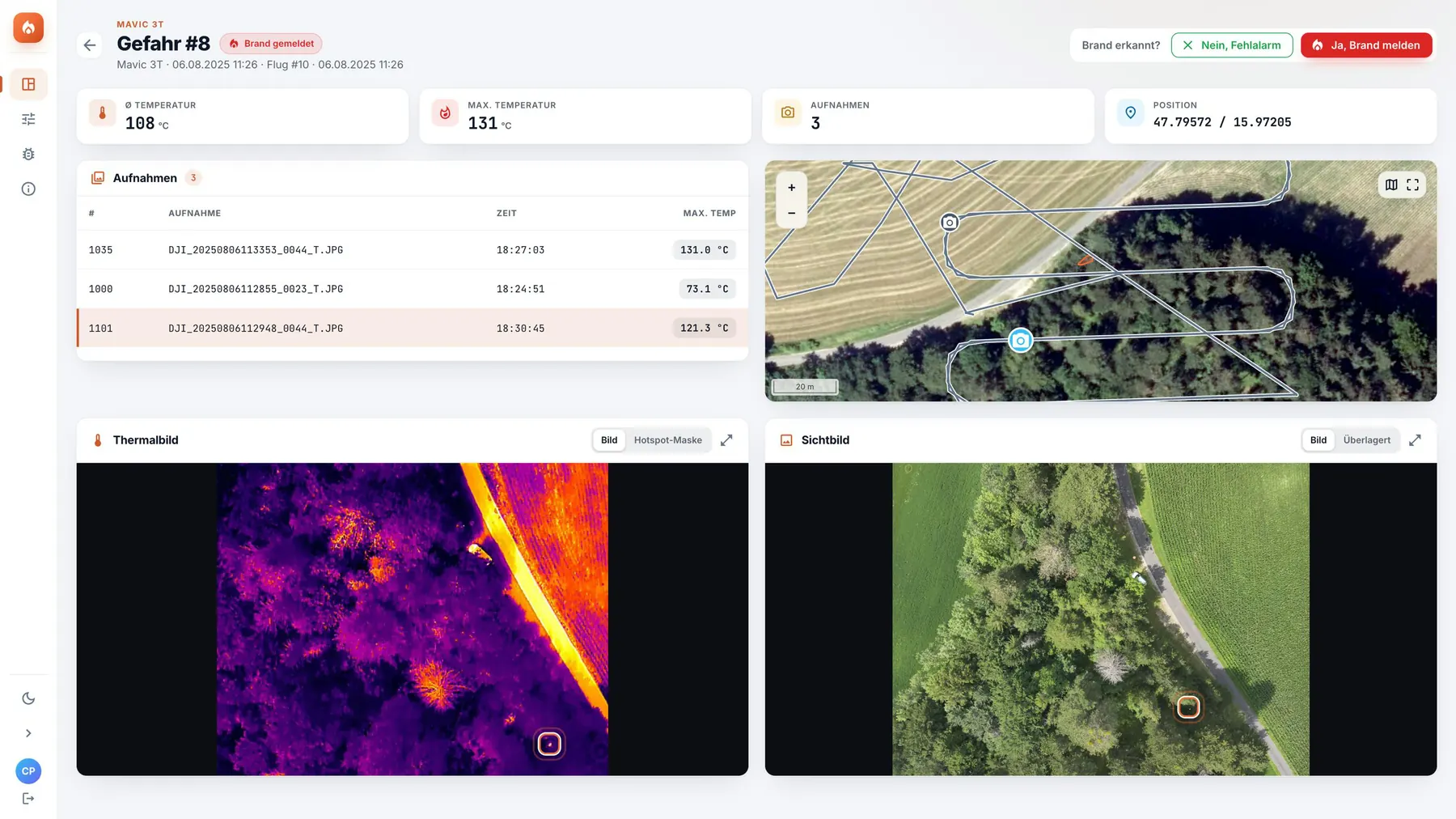
Task: Click the ZEIT column header
Action: pyautogui.click(x=506, y=214)
